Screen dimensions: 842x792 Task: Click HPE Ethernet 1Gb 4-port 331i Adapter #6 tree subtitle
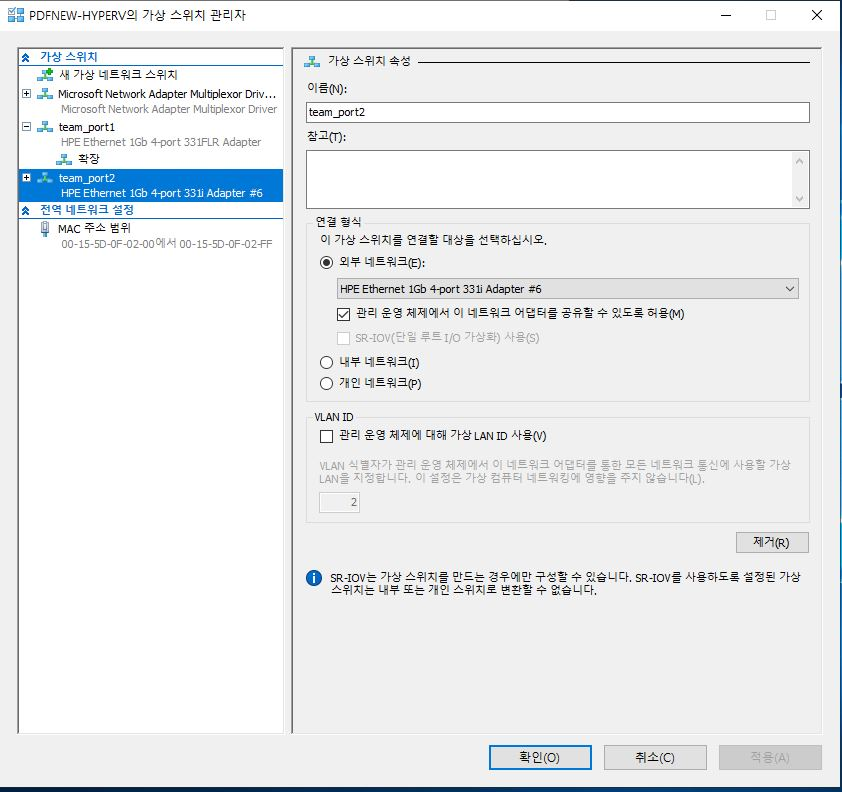click(x=162, y=193)
